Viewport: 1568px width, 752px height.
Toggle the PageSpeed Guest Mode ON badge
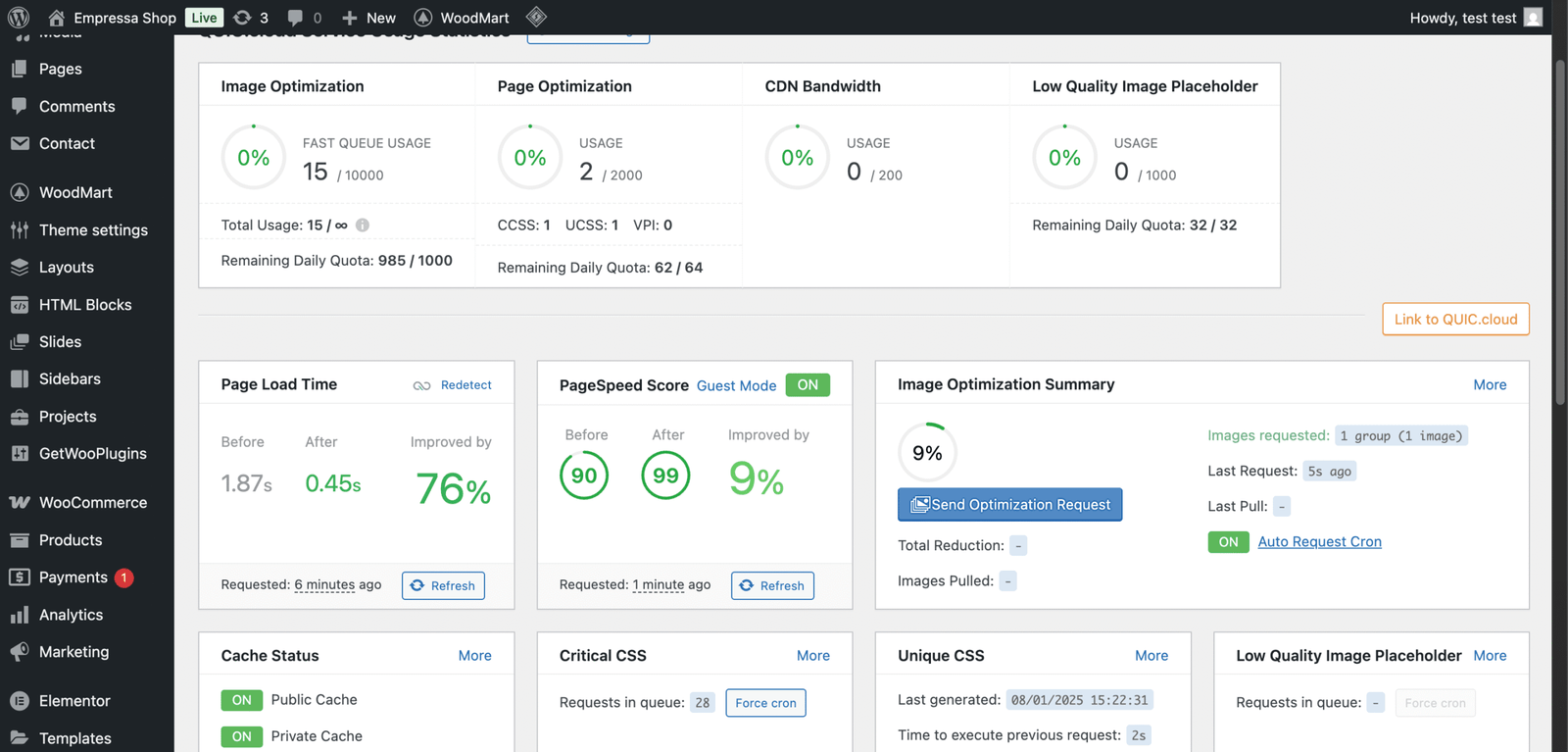point(808,385)
